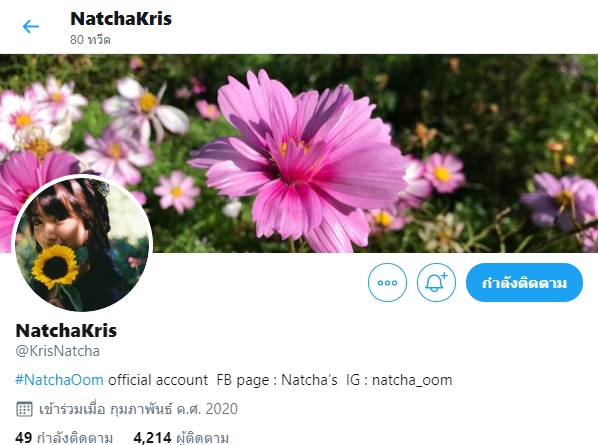
Task: Click the calendar icon beside join date
Action: click(24, 409)
